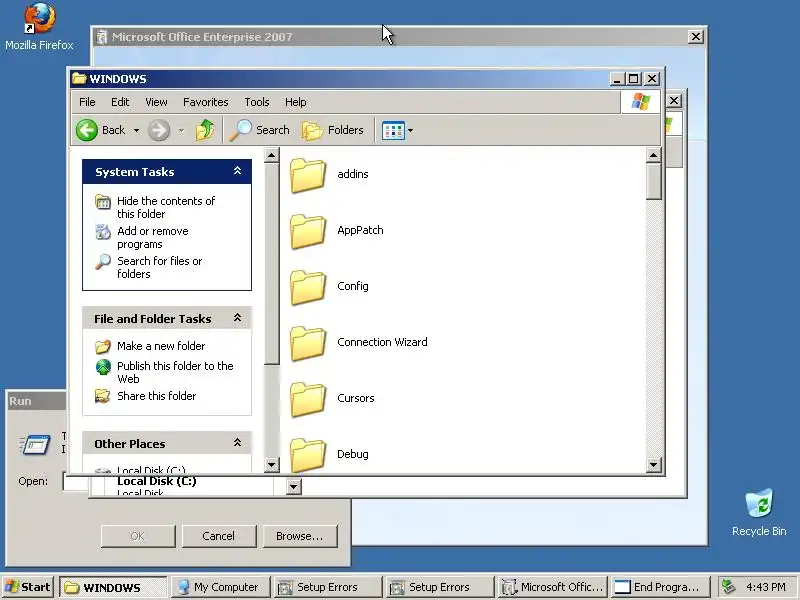
Task: Click Share this folder link
Action: coord(156,396)
